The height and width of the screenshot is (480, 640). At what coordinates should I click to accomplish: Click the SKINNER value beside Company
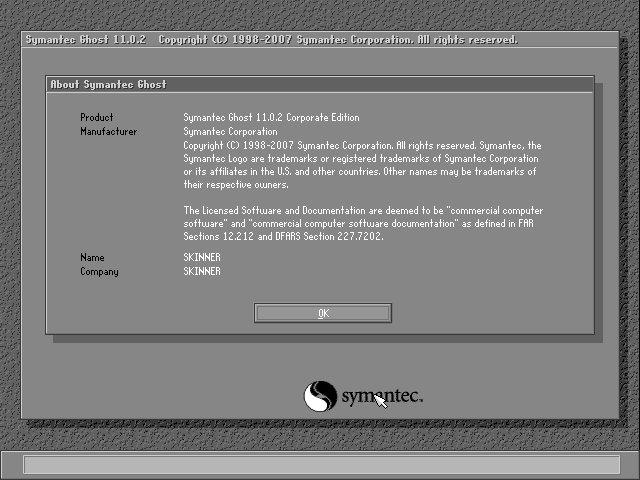pos(202,271)
